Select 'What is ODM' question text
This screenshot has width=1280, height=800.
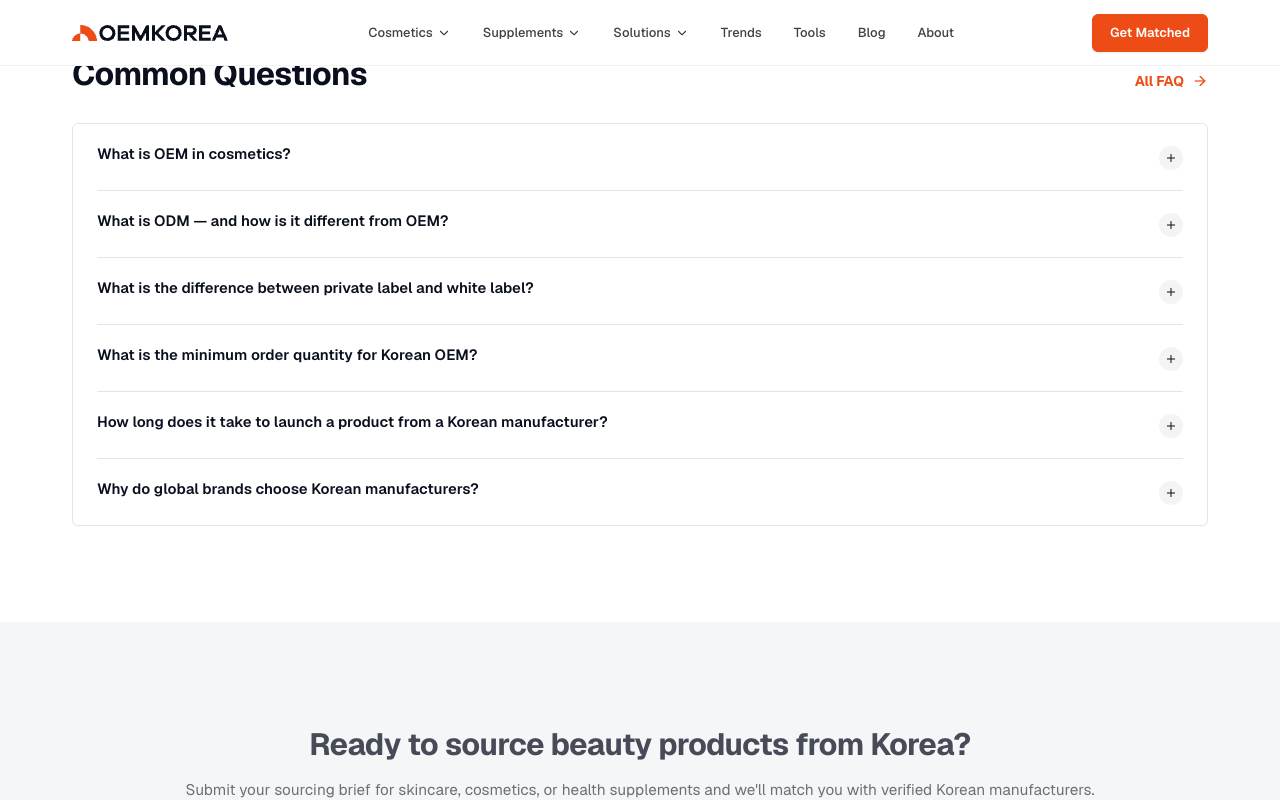(x=273, y=221)
